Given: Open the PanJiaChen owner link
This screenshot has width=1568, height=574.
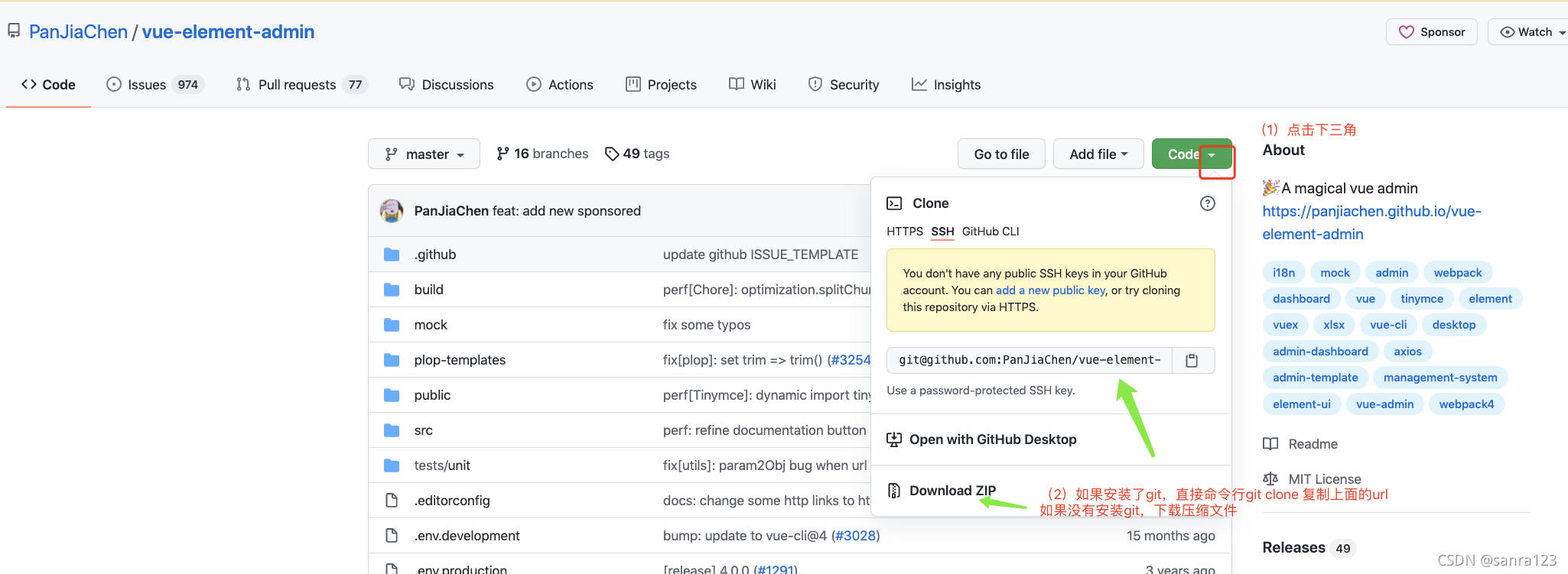Looking at the screenshot, I should 78,31.
